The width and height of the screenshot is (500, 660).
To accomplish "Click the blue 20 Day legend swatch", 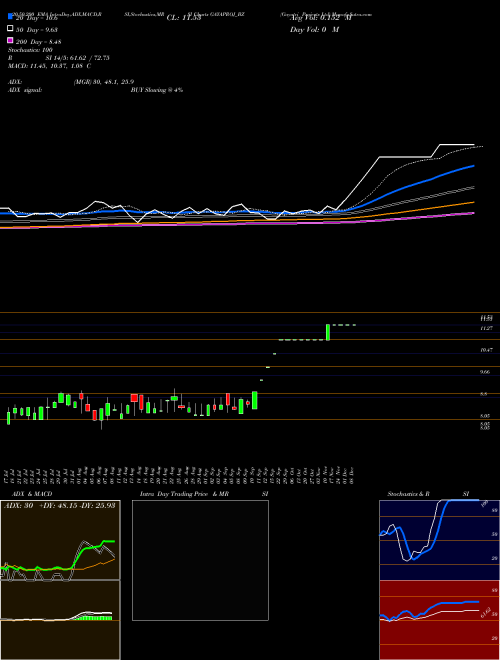I will click(10, 16).
